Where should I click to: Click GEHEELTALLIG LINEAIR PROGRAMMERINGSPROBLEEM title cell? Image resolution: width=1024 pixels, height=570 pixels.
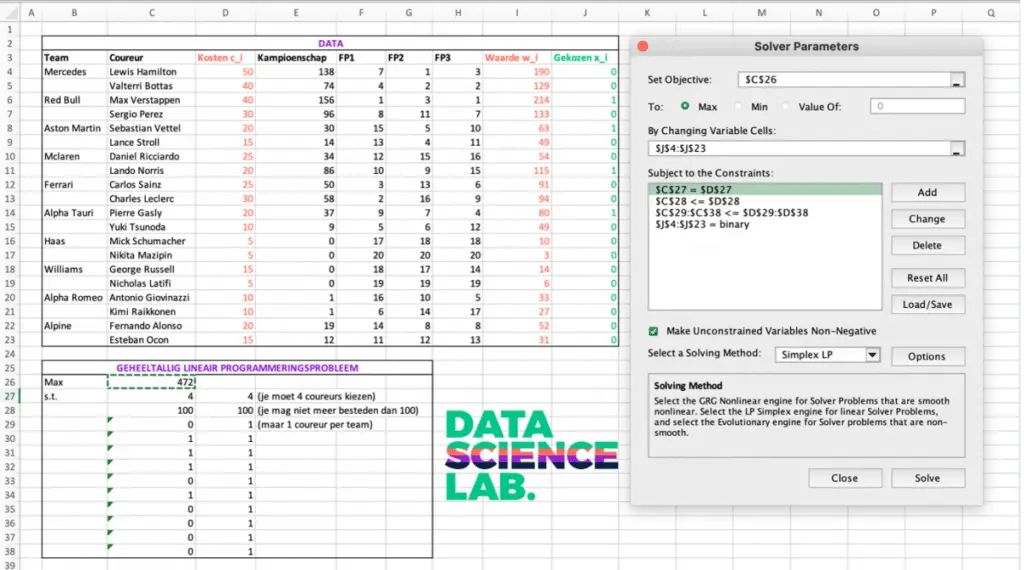click(237, 368)
